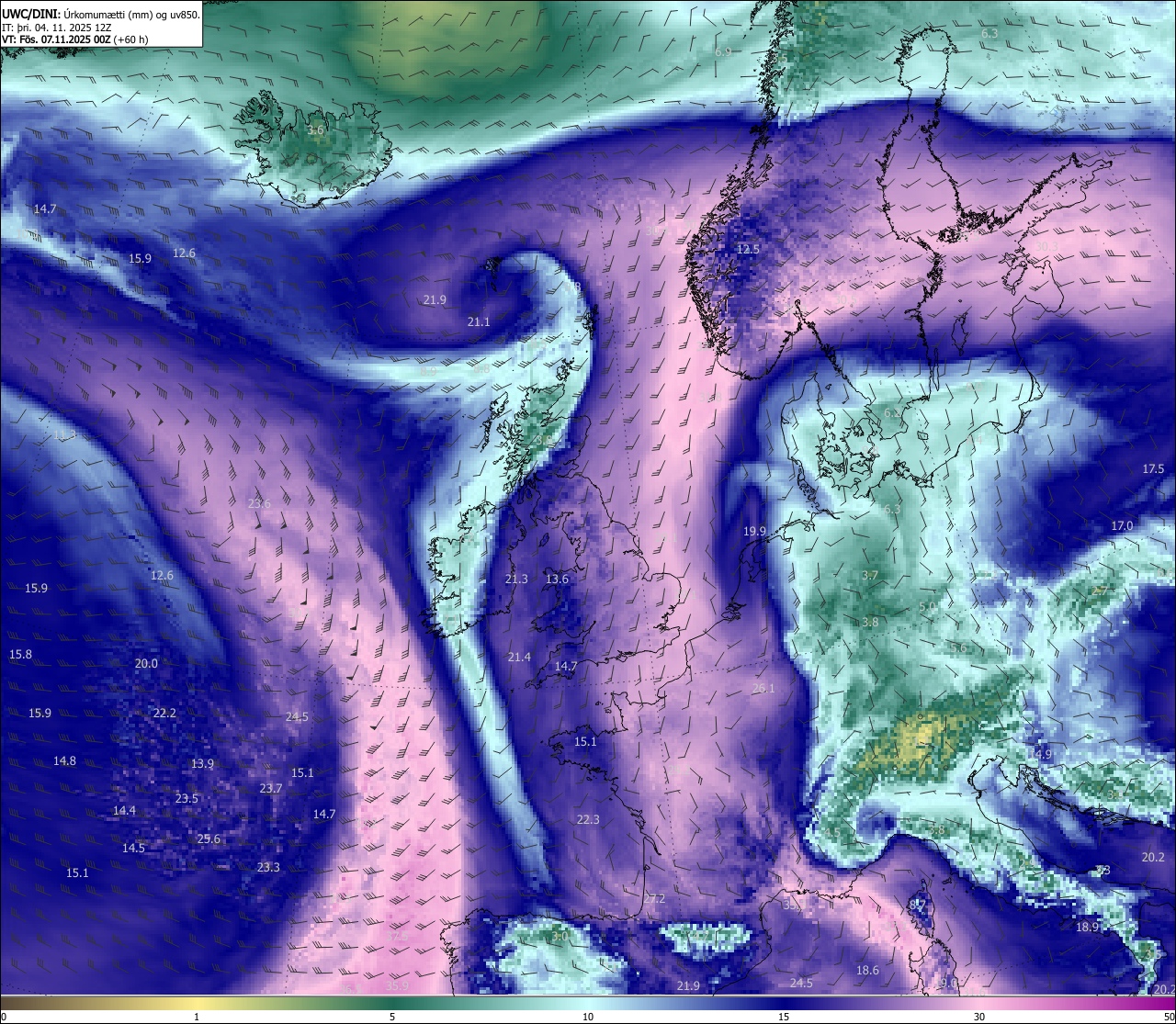The height and width of the screenshot is (1024, 1176).
Task: Click the 23.3 value on the map
Action: pos(268,868)
